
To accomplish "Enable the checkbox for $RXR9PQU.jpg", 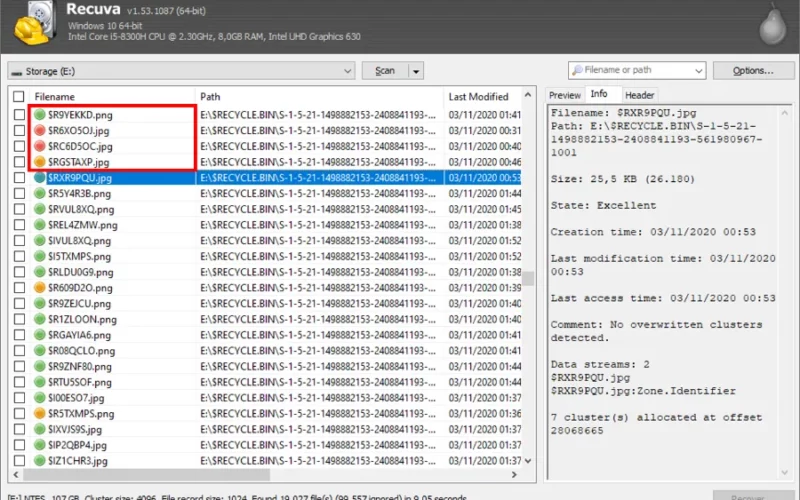I will pos(19,178).
